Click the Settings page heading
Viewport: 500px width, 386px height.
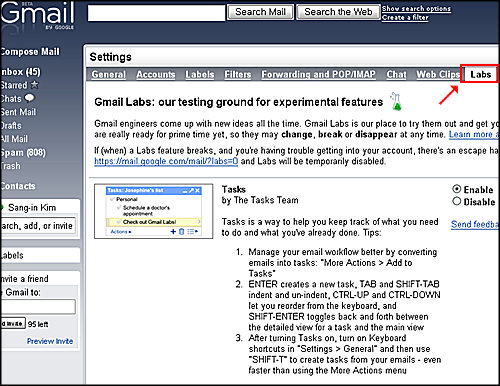(x=111, y=57)
